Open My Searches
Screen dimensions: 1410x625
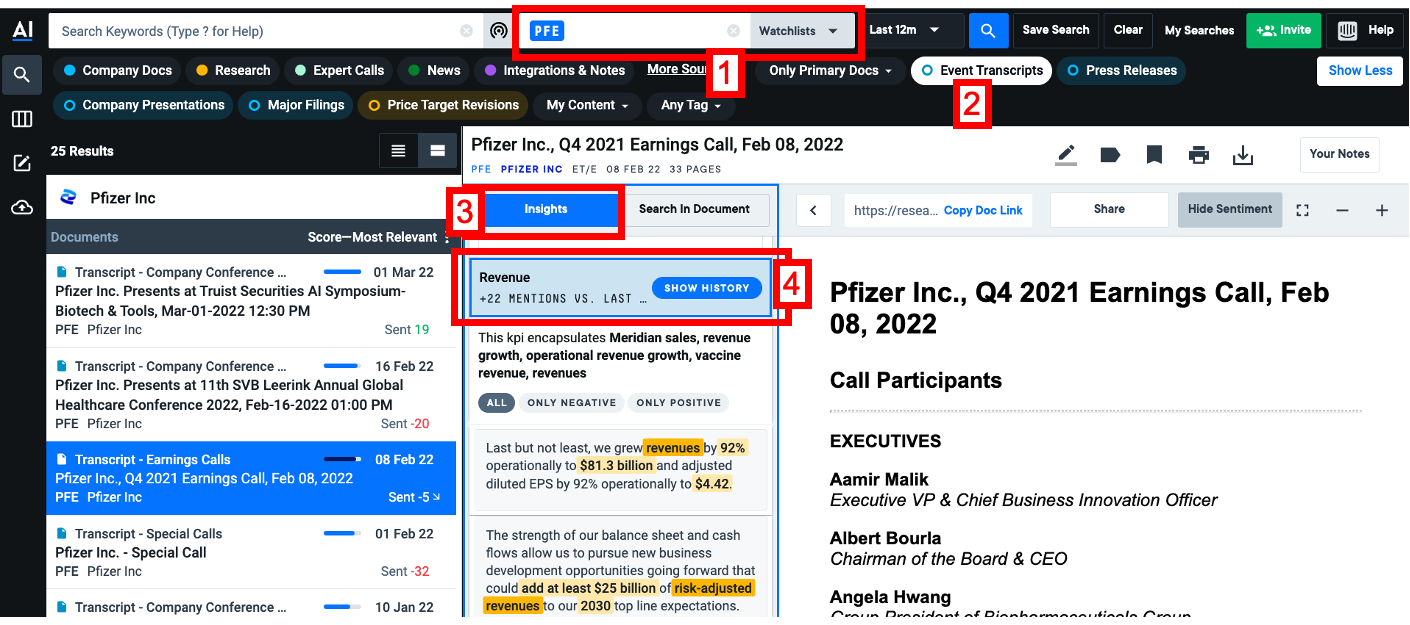[1199, 31]
